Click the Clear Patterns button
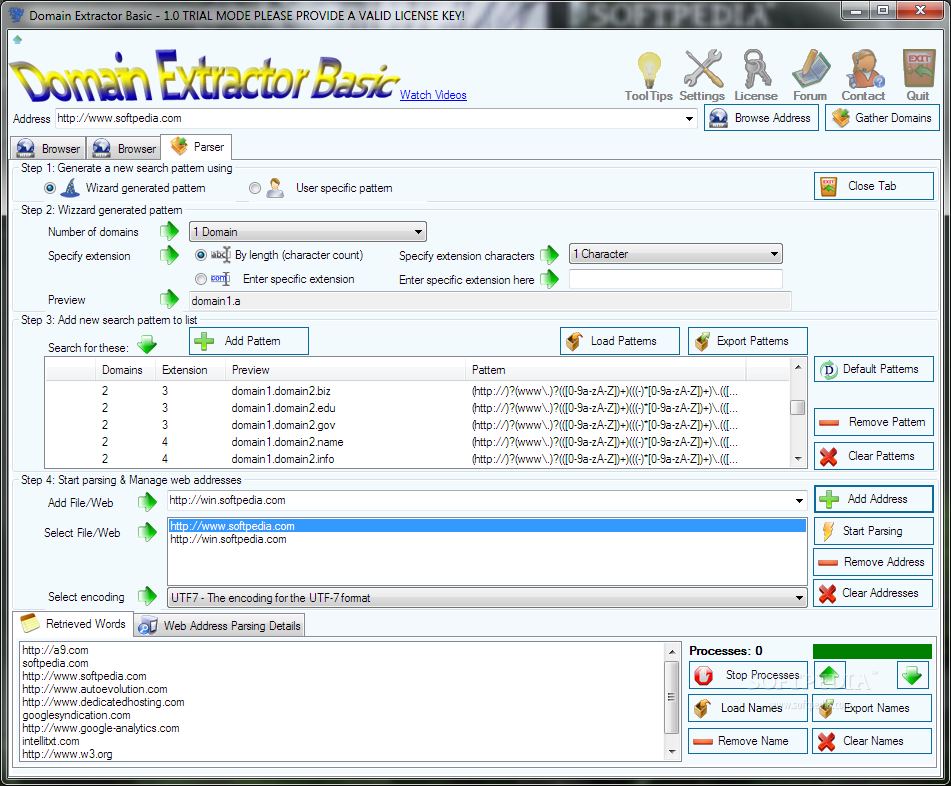Screen dimensions: 951x786 click(873, 456)
